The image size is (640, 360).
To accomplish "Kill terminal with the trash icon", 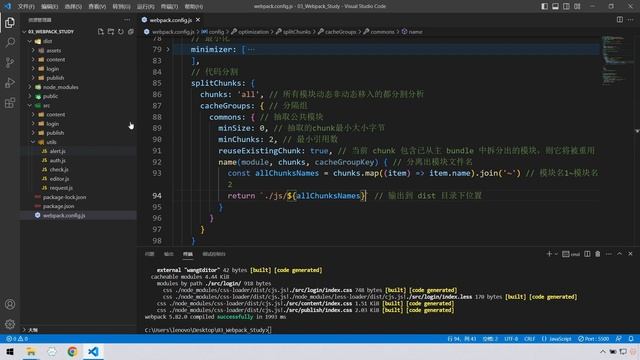I will pyautogui.click(x=598, y=254).
